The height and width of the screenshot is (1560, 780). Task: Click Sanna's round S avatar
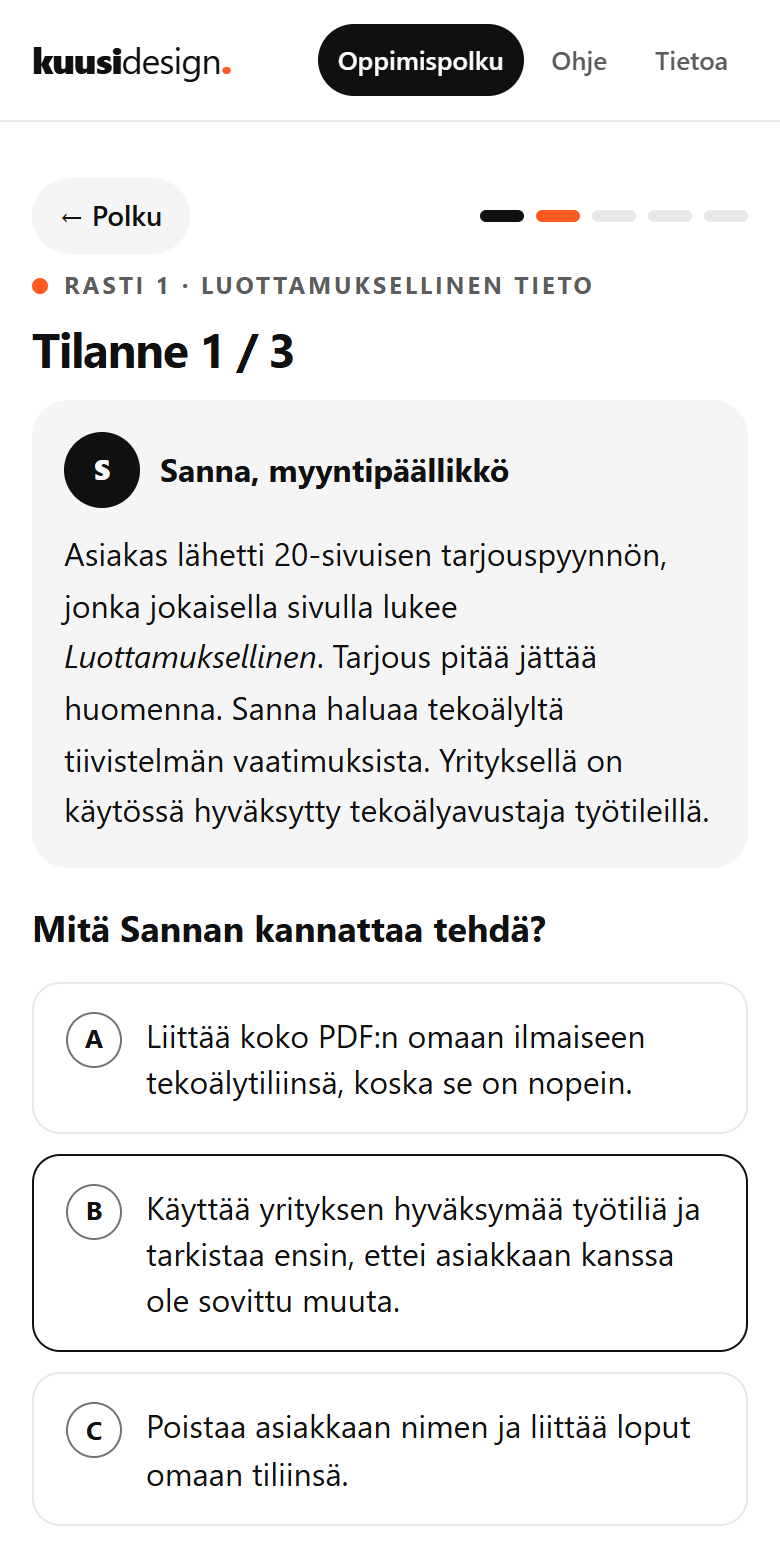click(102, 470)
